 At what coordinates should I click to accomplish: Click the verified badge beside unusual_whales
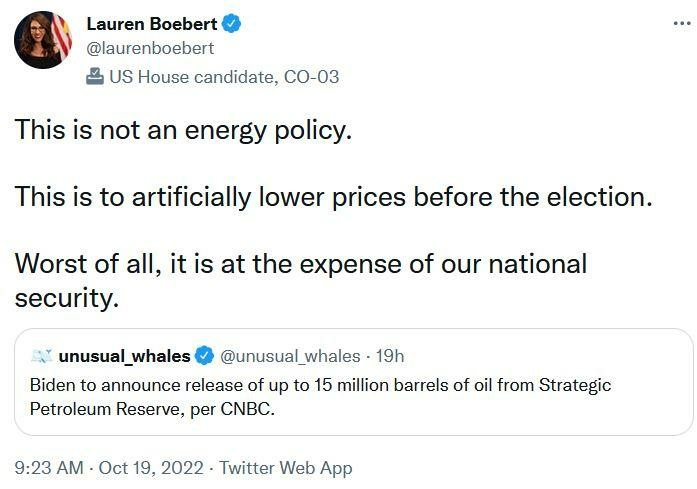pyautogui.click(x=204, y=356)
